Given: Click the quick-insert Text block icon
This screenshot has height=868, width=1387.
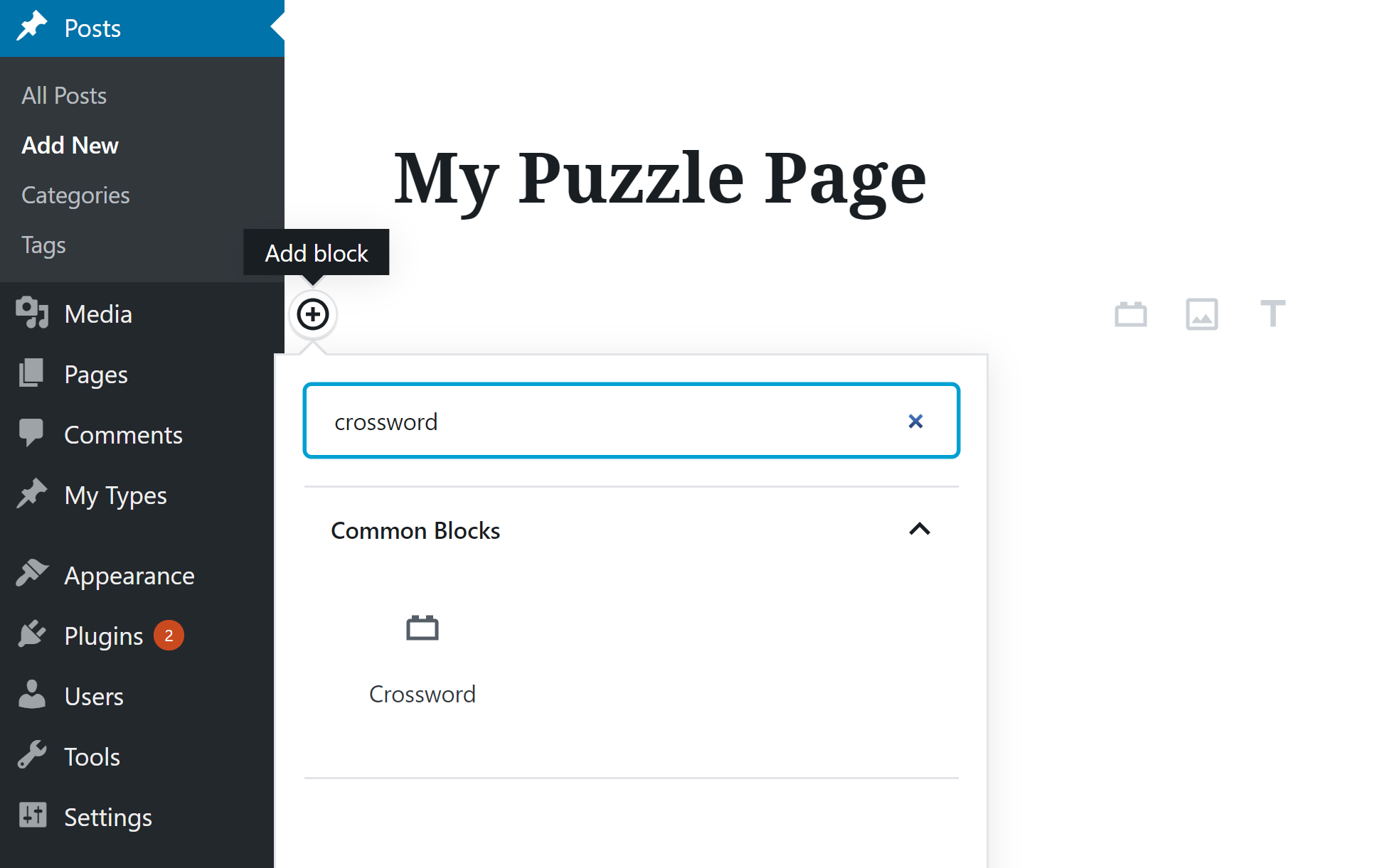Looking at the screenshot, I should pos(1272,314).
